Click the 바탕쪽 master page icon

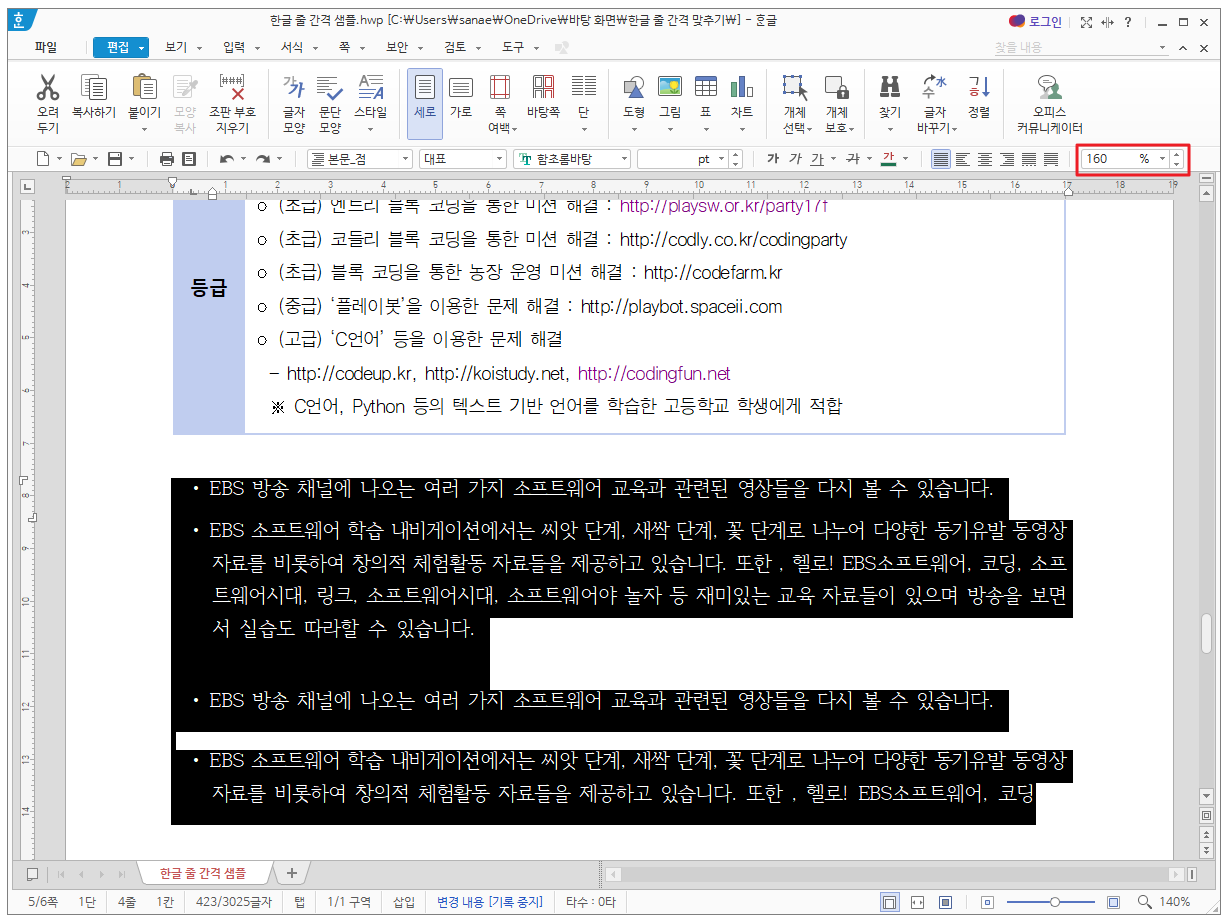click(544, 89)
